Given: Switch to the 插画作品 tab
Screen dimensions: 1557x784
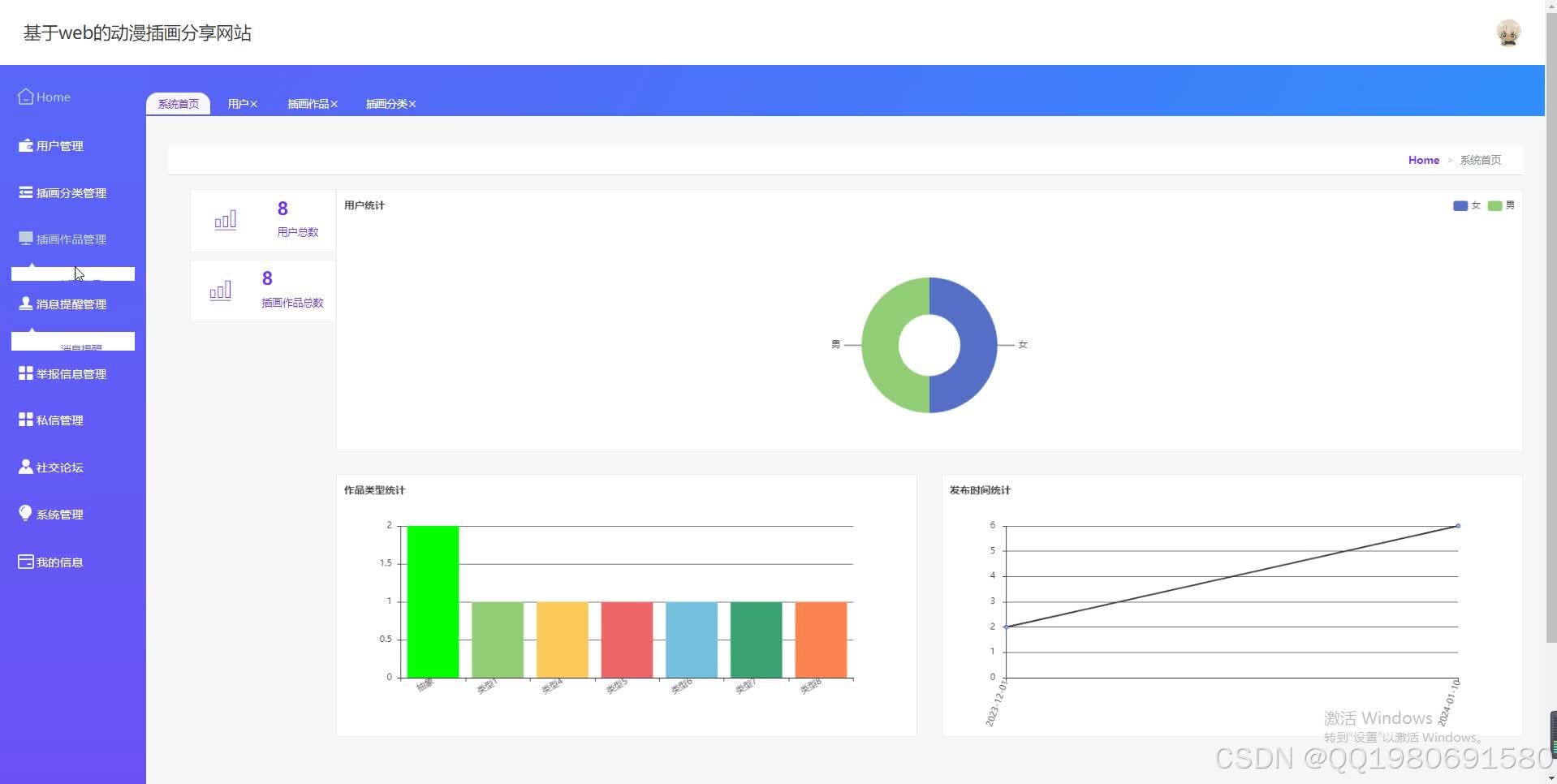Looking at the screenshot, I should 308,104.
